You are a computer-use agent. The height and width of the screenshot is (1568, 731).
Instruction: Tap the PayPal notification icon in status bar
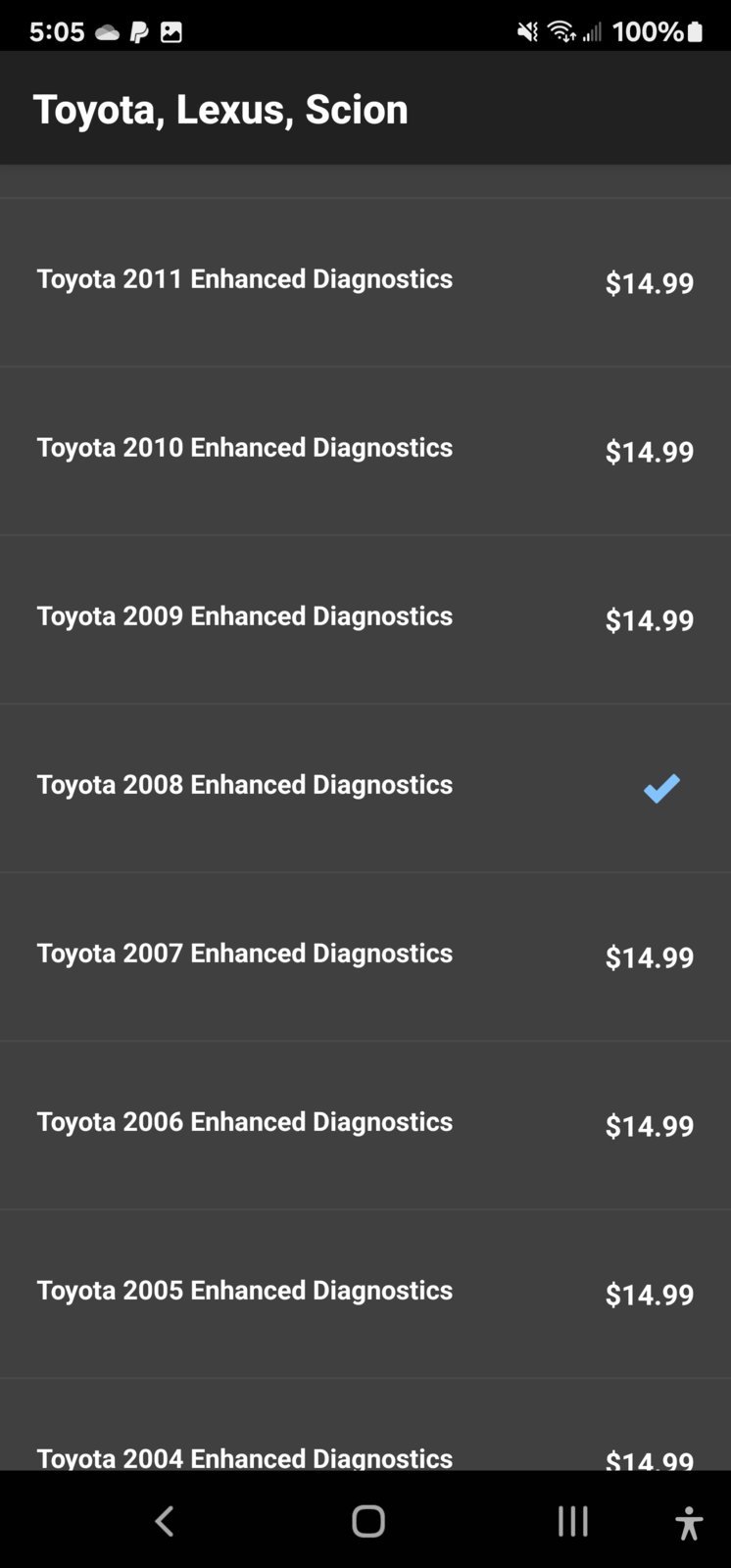(139, 32)
